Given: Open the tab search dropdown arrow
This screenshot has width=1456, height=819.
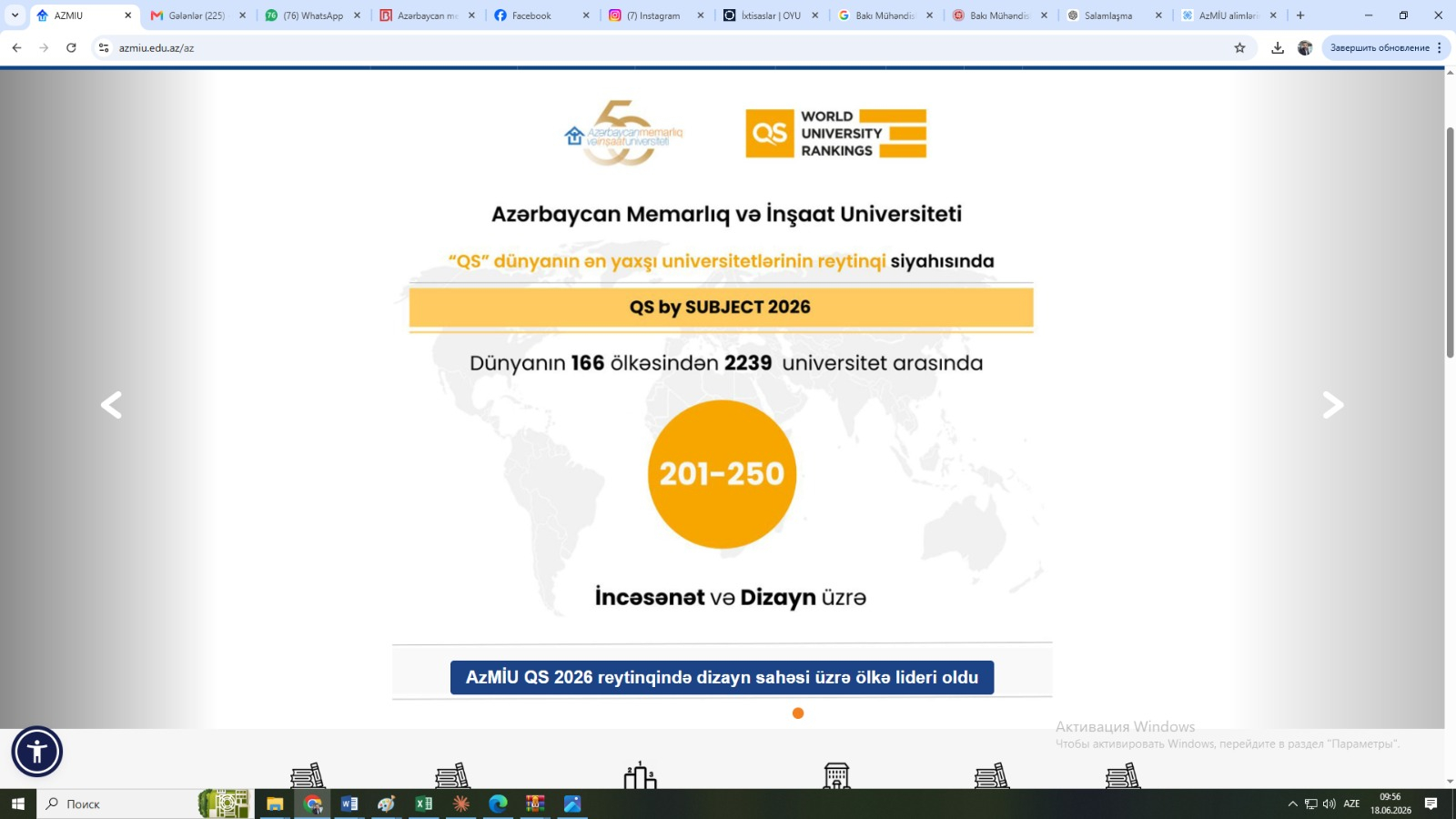Looking at the screenshot, I should click(x=15, y=15).
